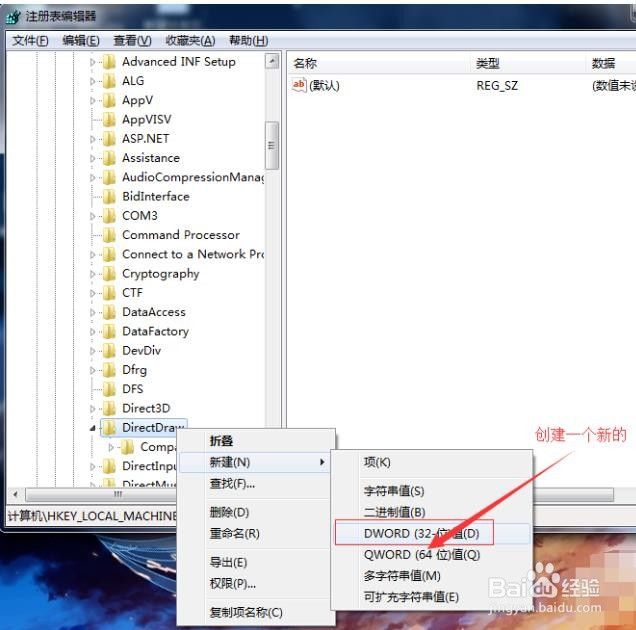Choose 权限(P)... in the context menu
Screen dimensions: 636x630
(x=256, y=584)
